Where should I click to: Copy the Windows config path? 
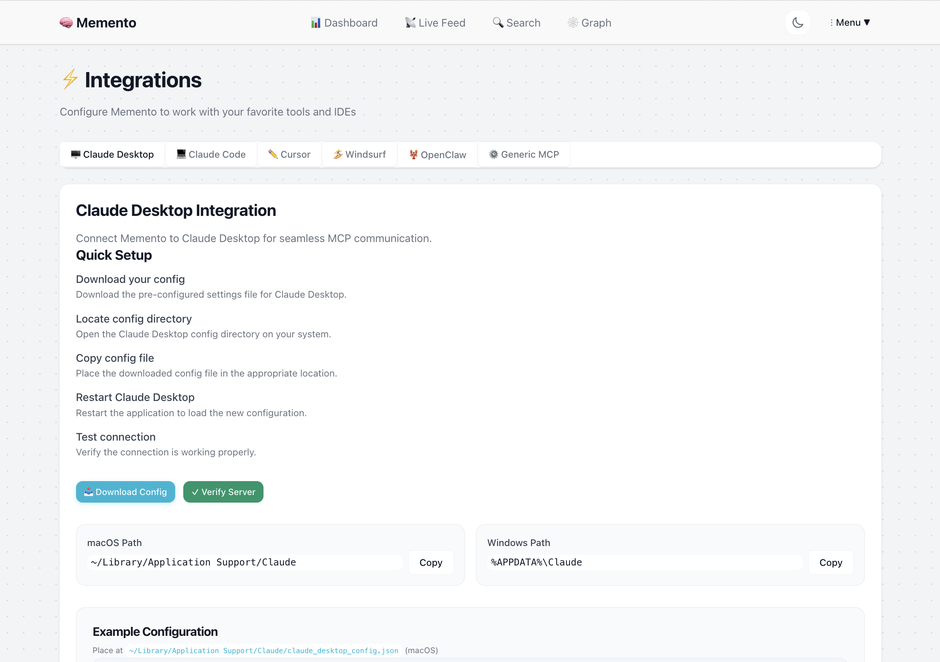point(830,562)
